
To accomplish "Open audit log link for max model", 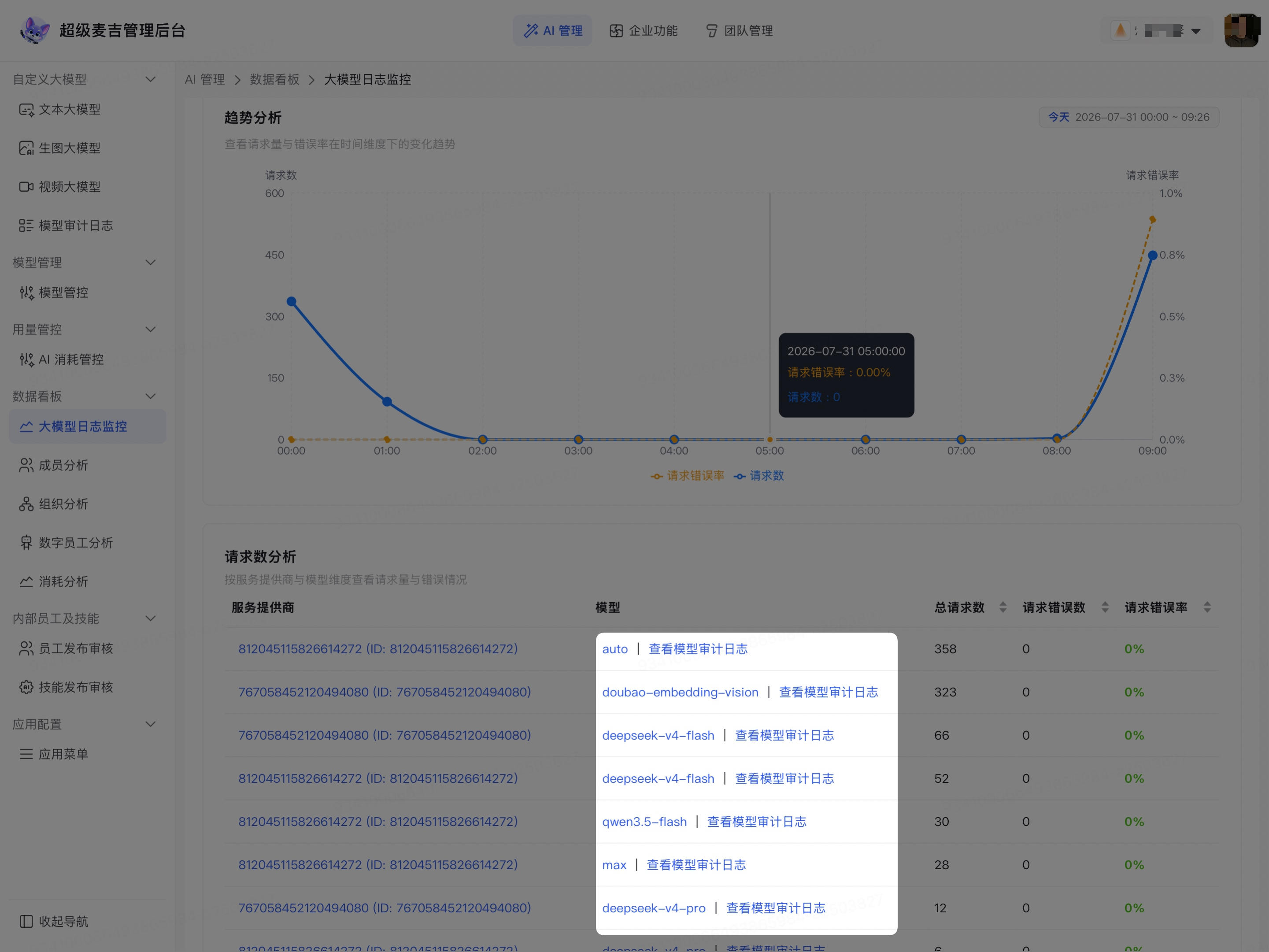I will (x=696, y=865).
